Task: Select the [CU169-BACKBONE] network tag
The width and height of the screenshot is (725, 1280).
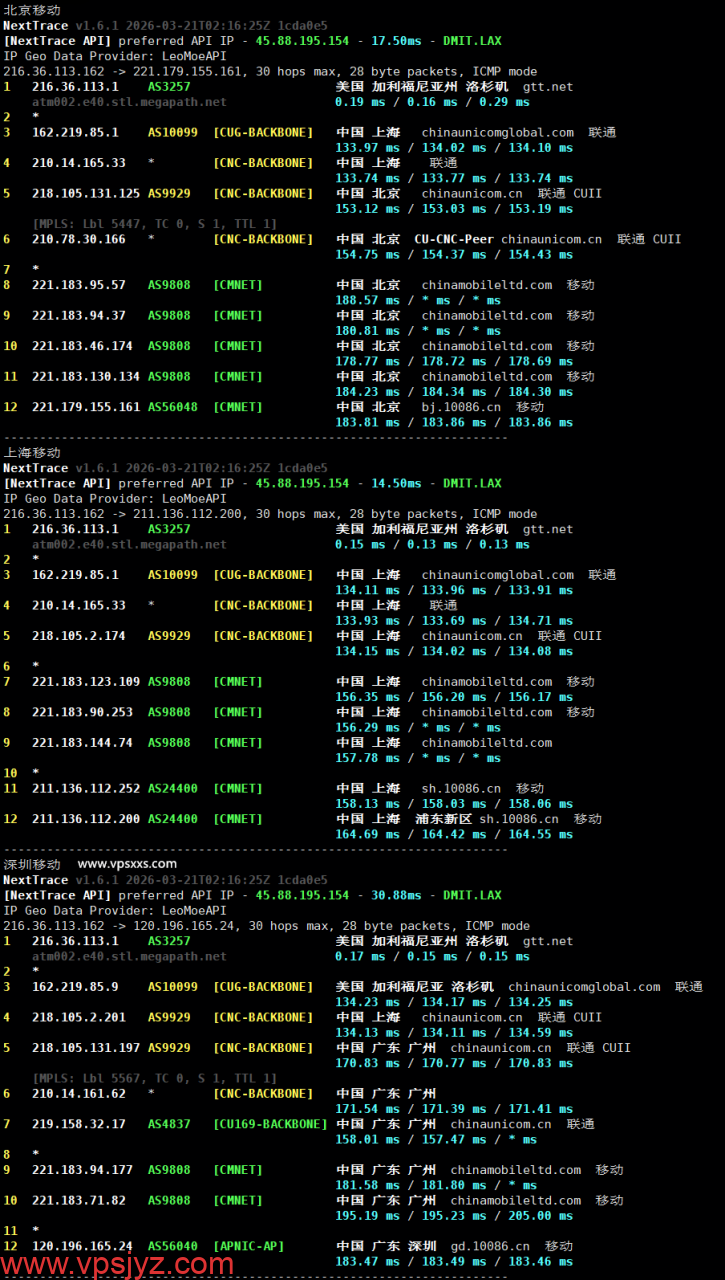Action: 270,1124
